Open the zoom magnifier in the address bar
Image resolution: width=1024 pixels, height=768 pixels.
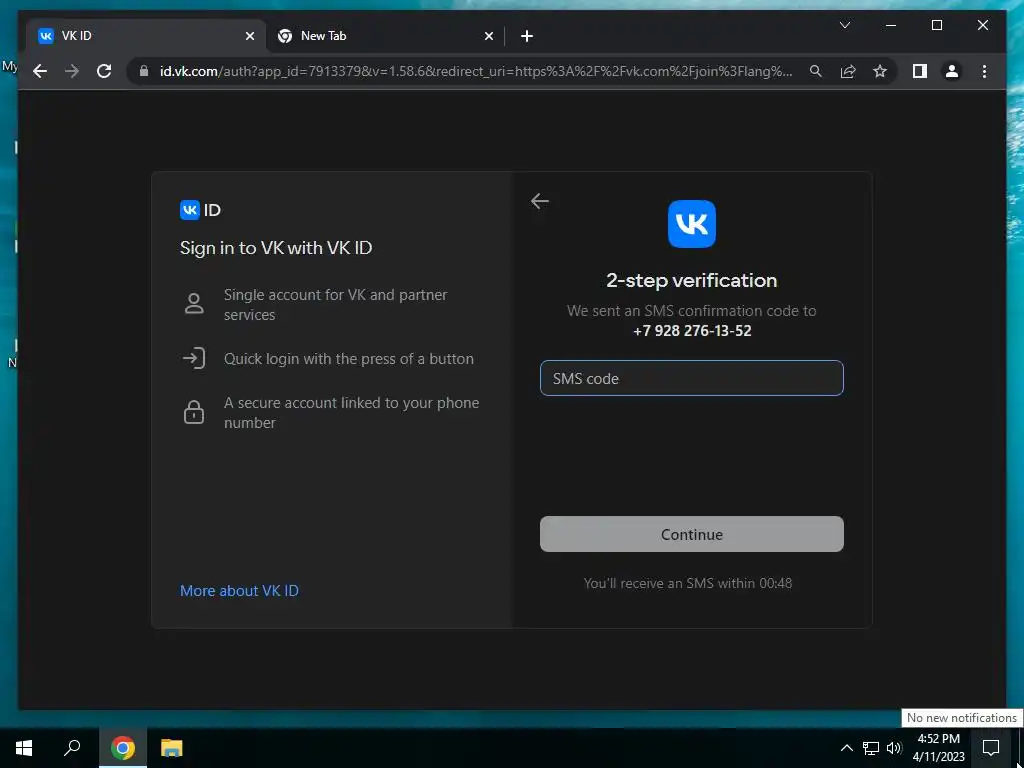816,71
